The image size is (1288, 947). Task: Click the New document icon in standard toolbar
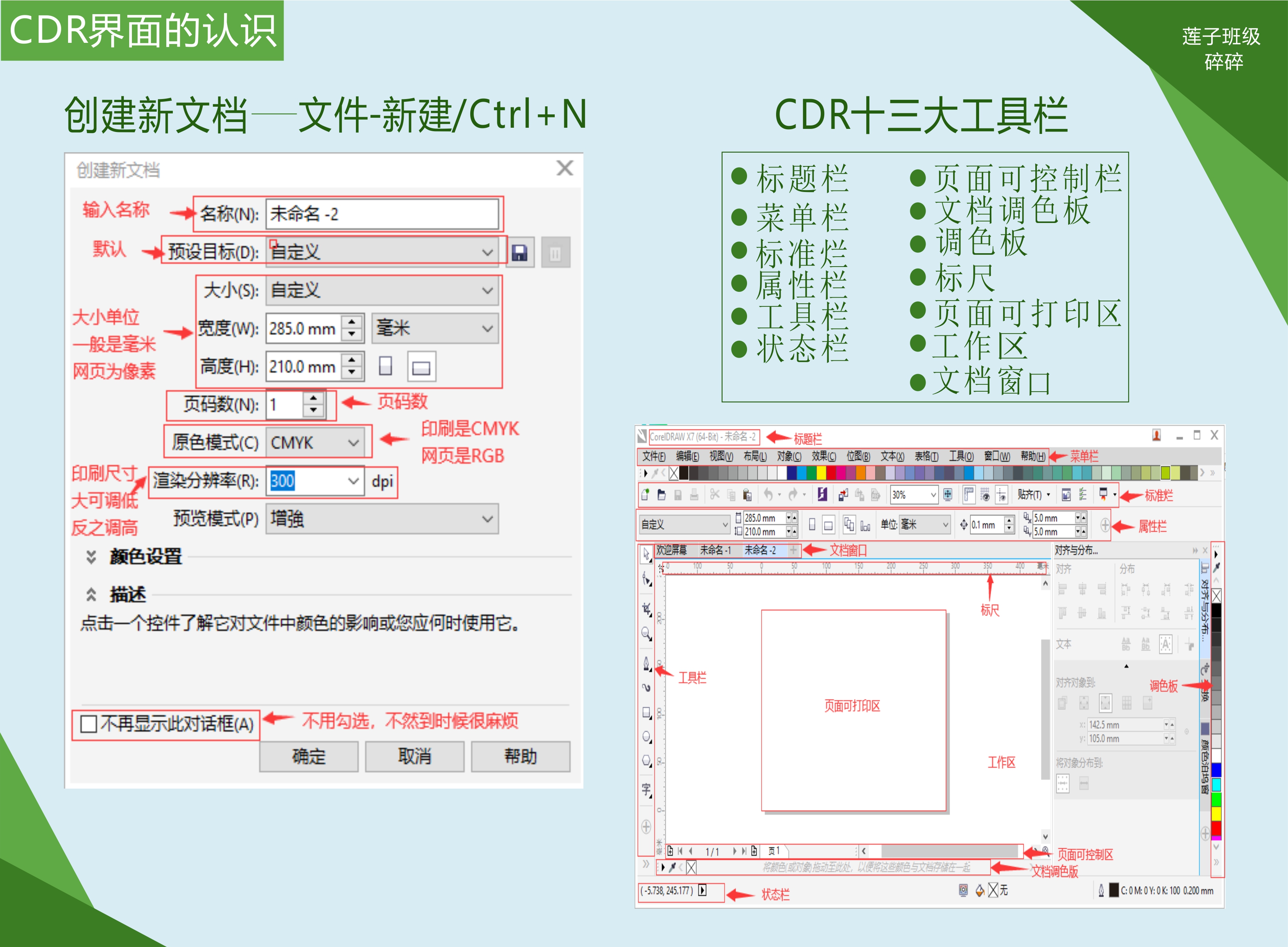(x=645, y=495)
